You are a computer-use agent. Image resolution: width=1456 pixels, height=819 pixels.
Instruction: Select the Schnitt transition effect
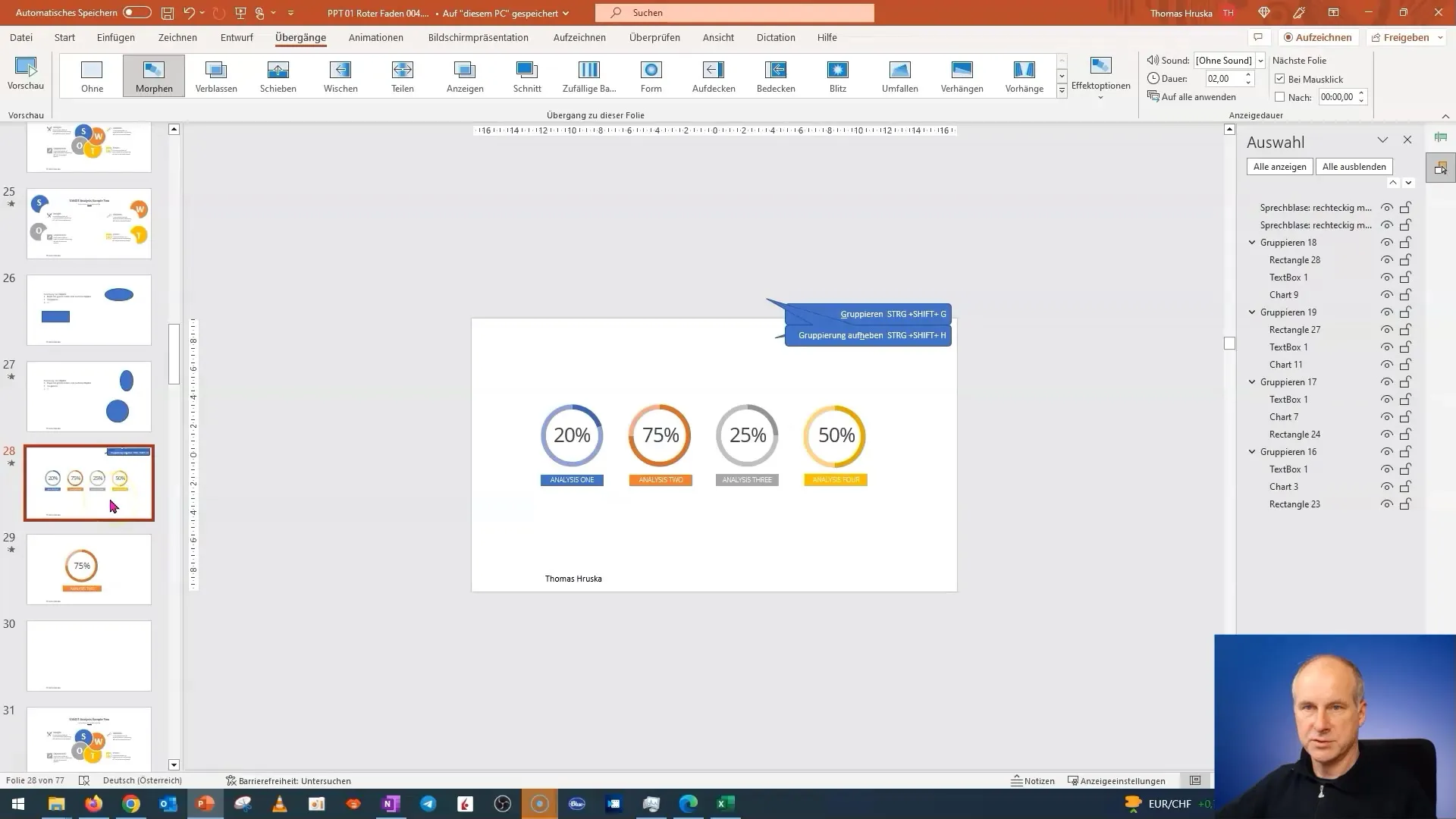[527, 75]
